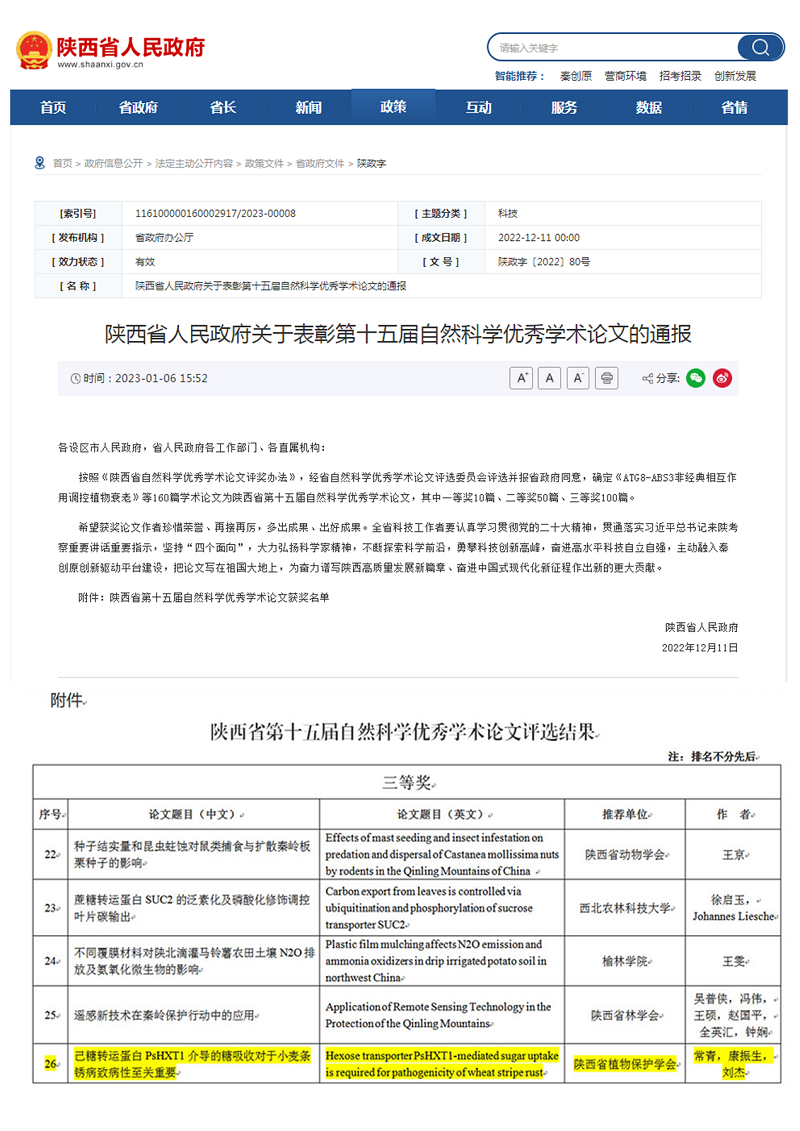Image resolution: width=800 pixels, height=1131 pixels.
Task: Click English title Plastic film mulching affects N2O
Action: click(x=436, y=961)
